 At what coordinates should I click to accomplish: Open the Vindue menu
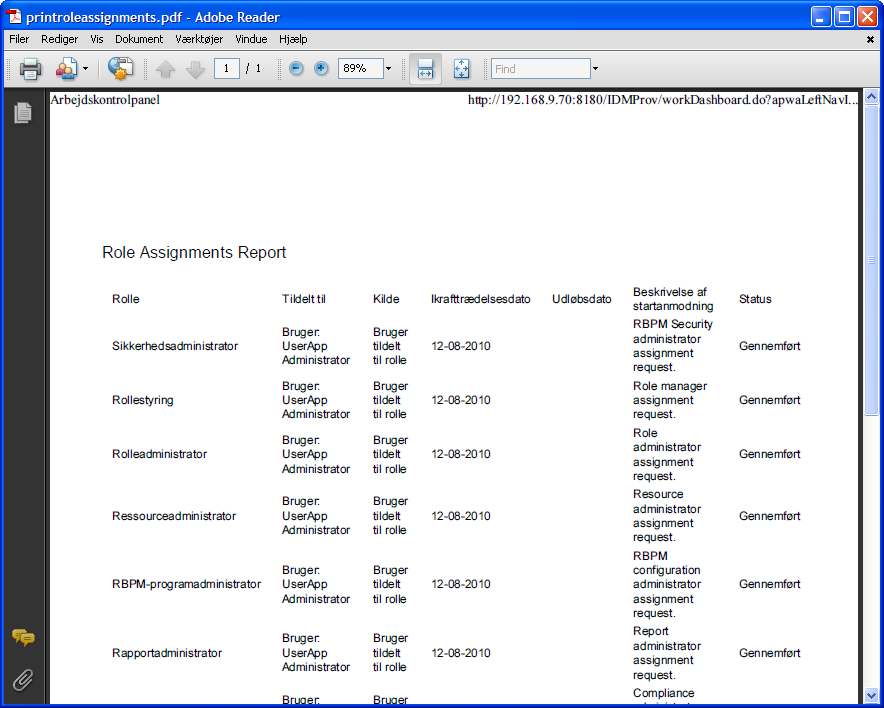click(x=251, y=39)
